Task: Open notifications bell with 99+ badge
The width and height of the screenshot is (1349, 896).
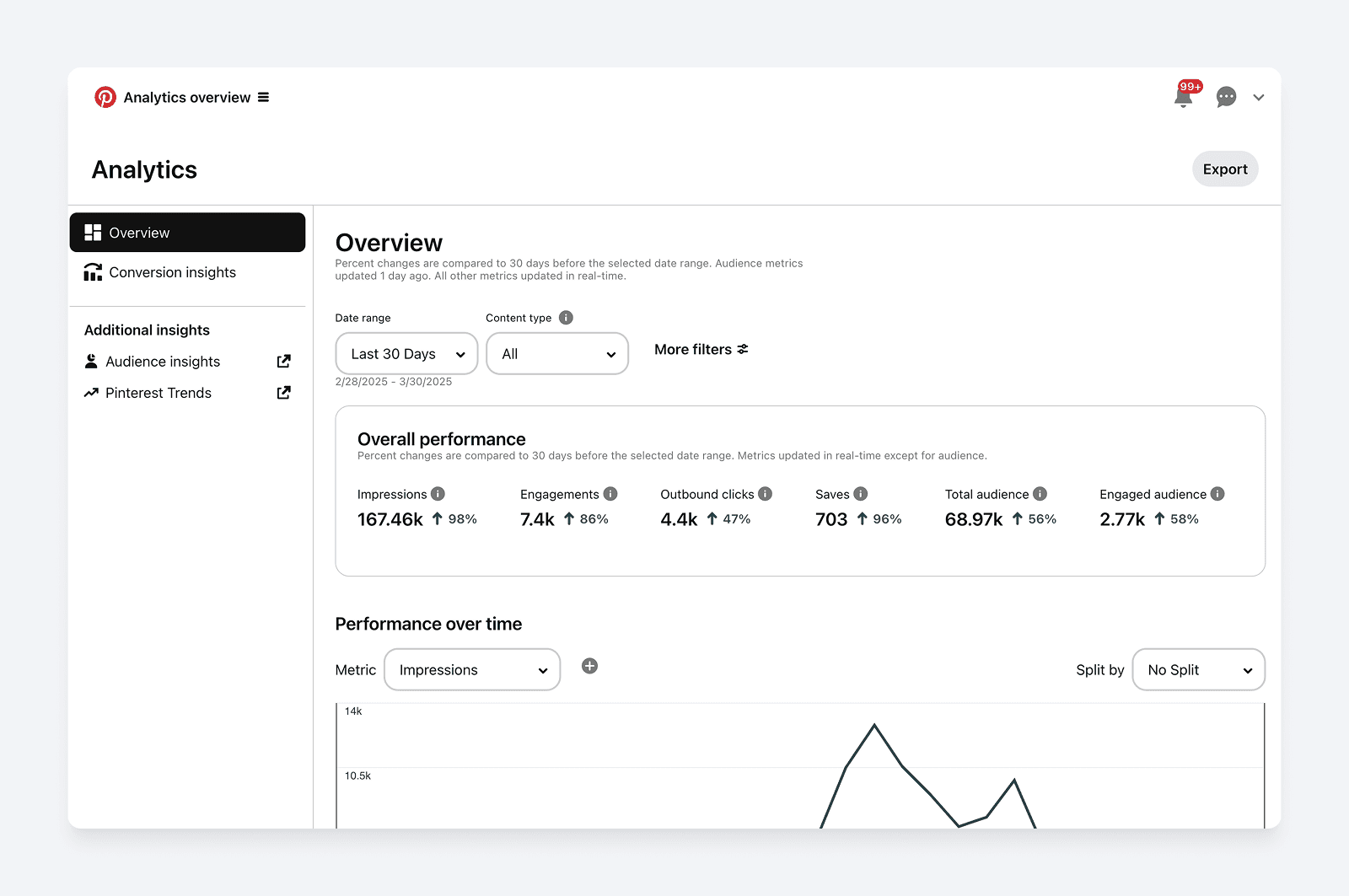Action: (1184, 97)
